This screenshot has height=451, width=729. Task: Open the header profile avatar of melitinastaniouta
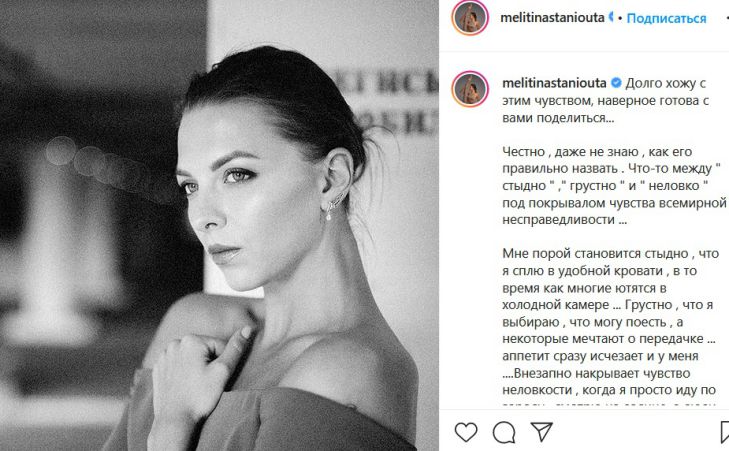click(x=470, y=18)
